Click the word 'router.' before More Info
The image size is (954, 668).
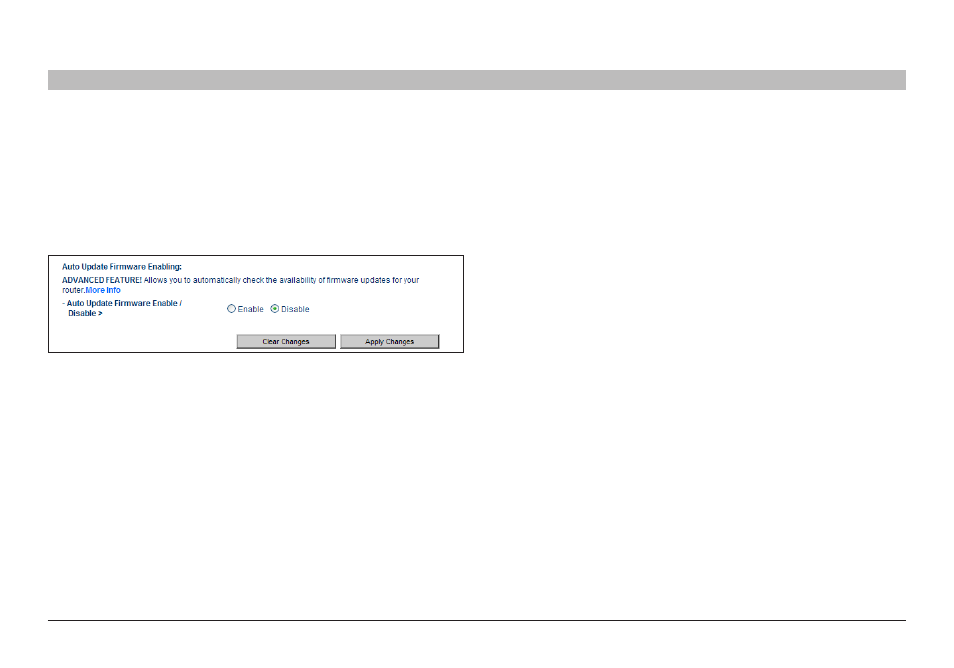[73, 290]
